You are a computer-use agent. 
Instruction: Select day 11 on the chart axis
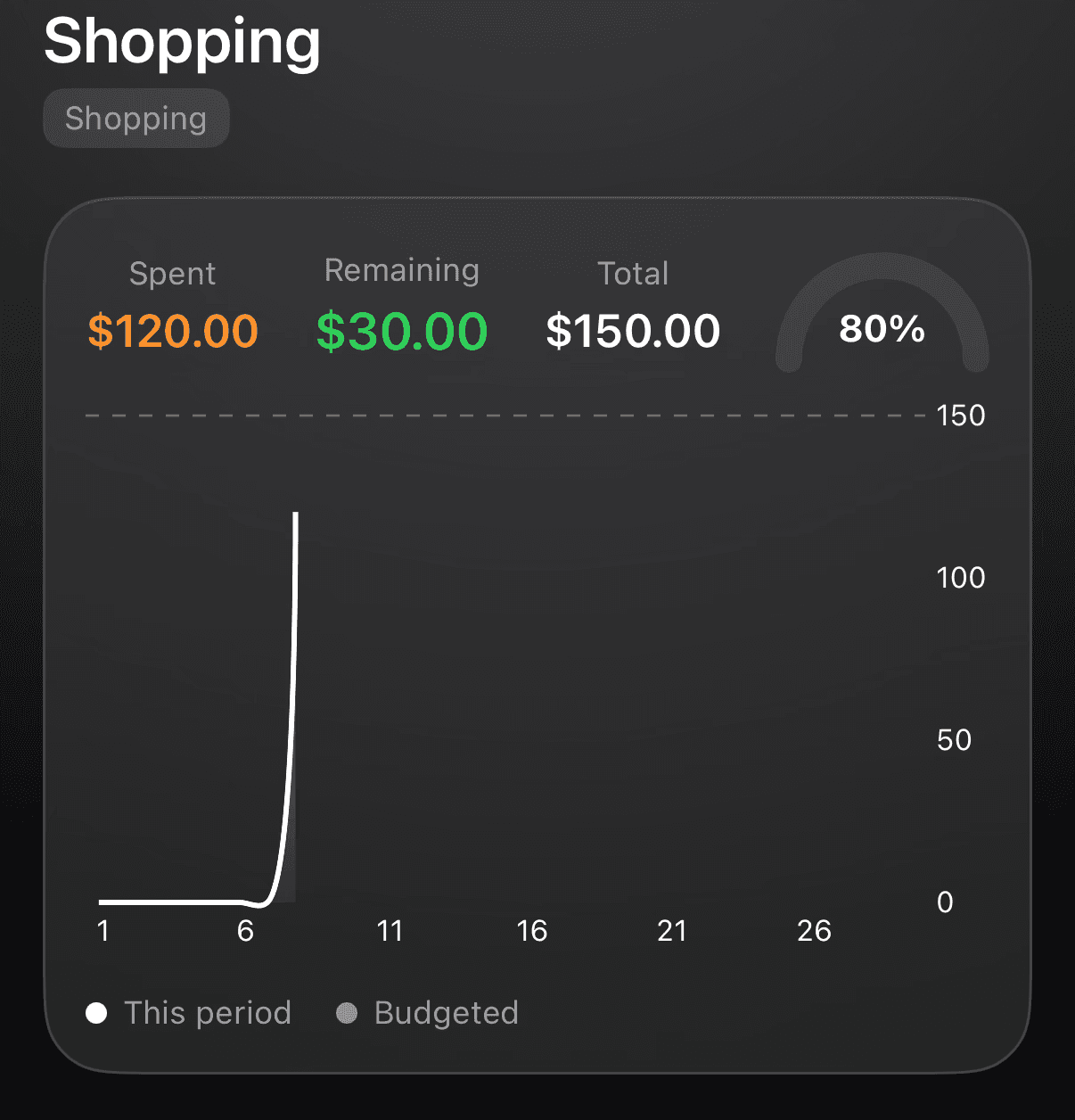click(390, 931)
